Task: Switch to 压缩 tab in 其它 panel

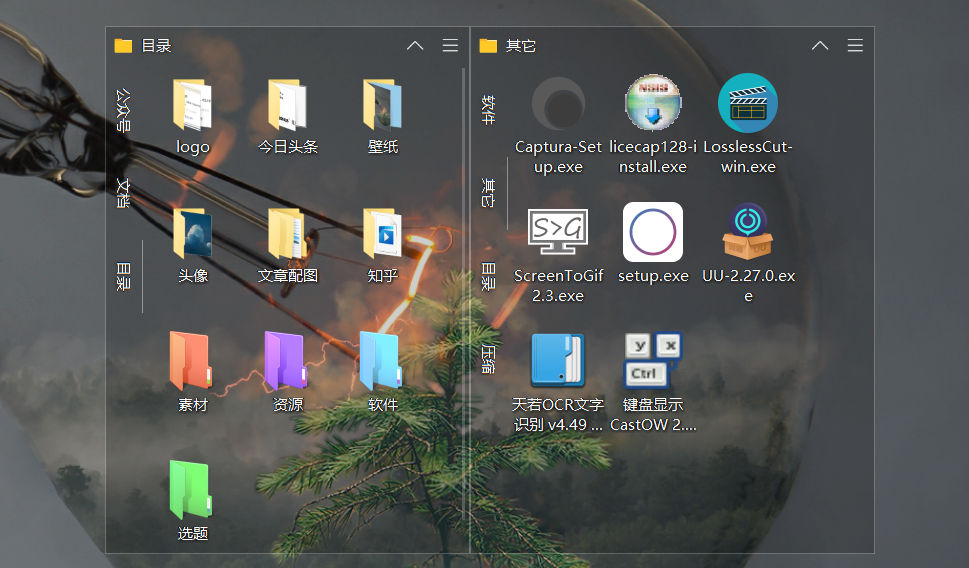Action: [x=488, y=359]
